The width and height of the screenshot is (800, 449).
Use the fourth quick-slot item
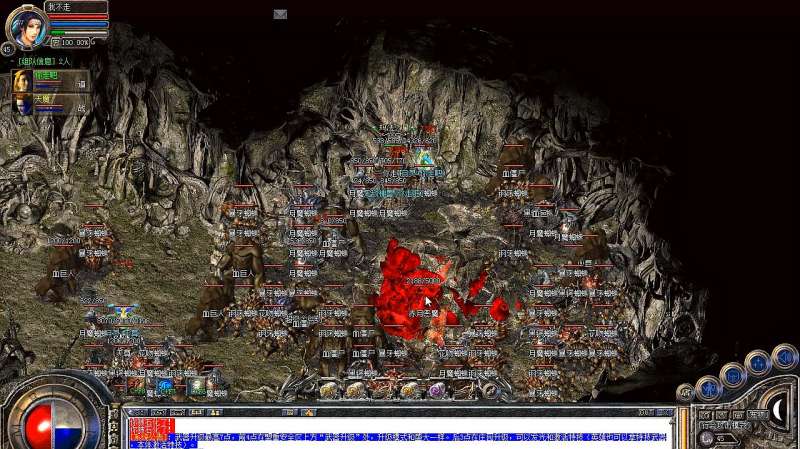click(x=409, y=390)
